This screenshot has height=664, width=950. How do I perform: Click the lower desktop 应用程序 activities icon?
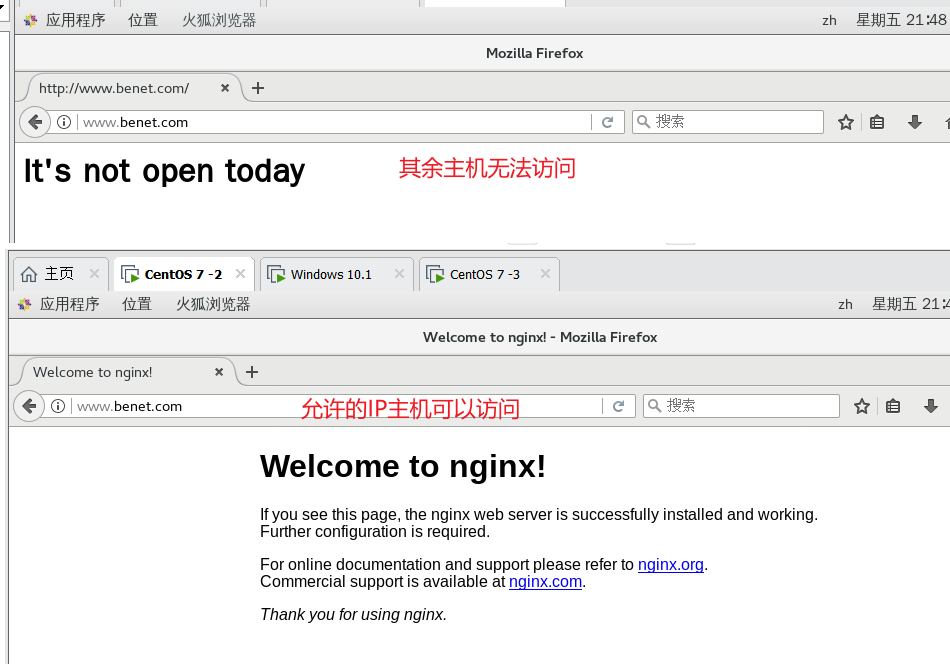pyautogui.click(x=24, y=304)
